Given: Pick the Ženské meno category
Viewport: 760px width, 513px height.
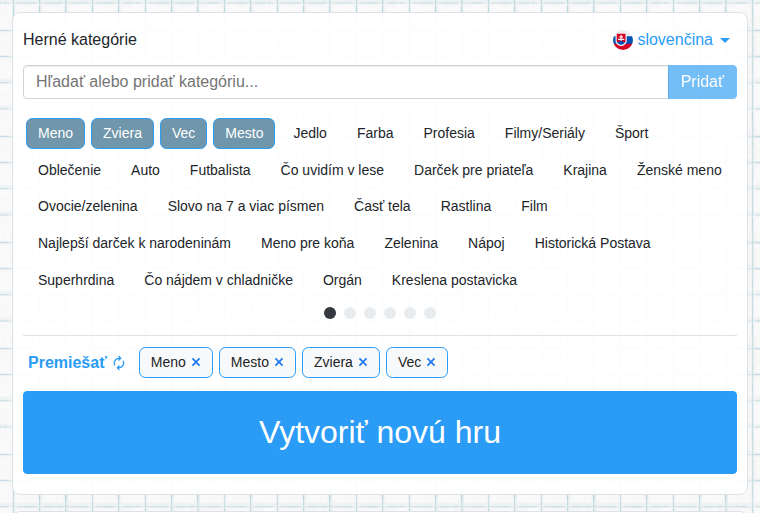Looking at the screenshot, I should click(x=679, y=170).
